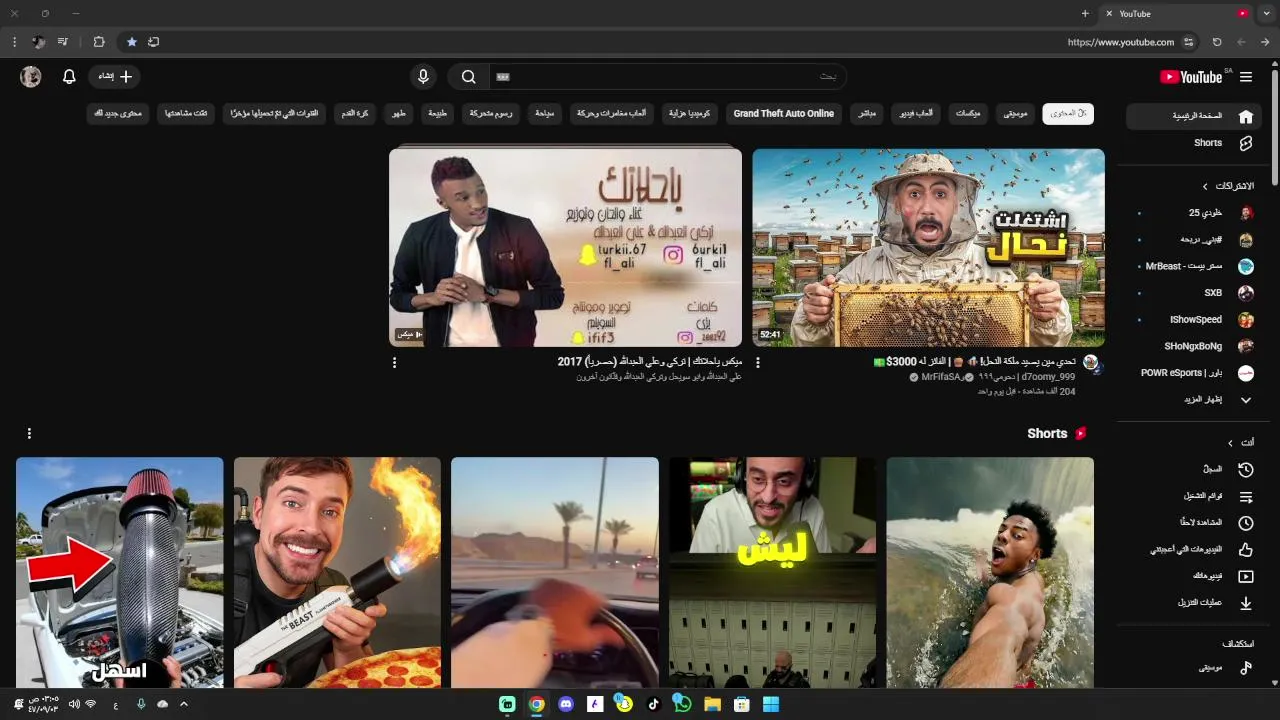Click the Create (إنشاء) button
The height and width of the screenshot is (720, 1280).
coord(114,77)
